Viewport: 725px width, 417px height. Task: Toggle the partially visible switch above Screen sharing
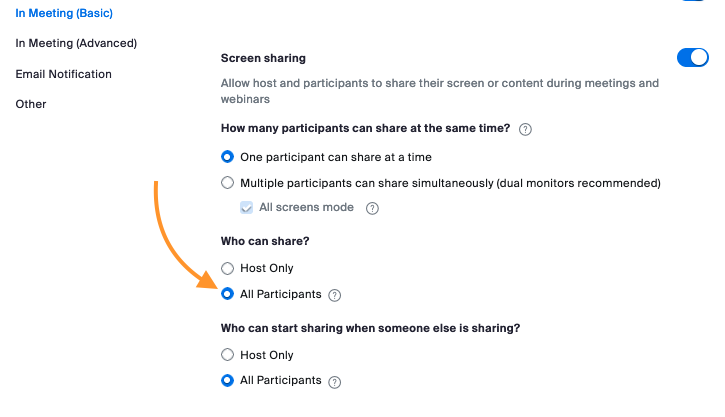pos(692,2)
